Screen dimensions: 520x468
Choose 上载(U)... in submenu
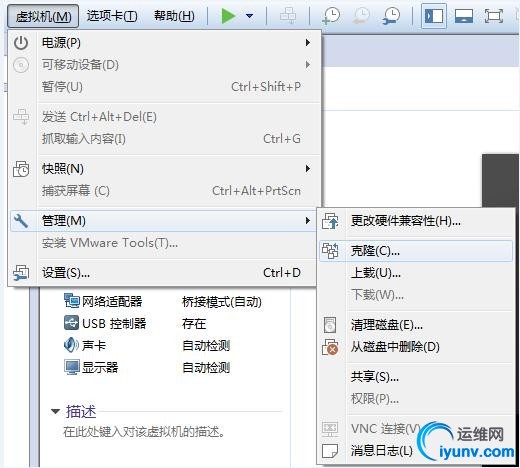click(x=416, y=273)
